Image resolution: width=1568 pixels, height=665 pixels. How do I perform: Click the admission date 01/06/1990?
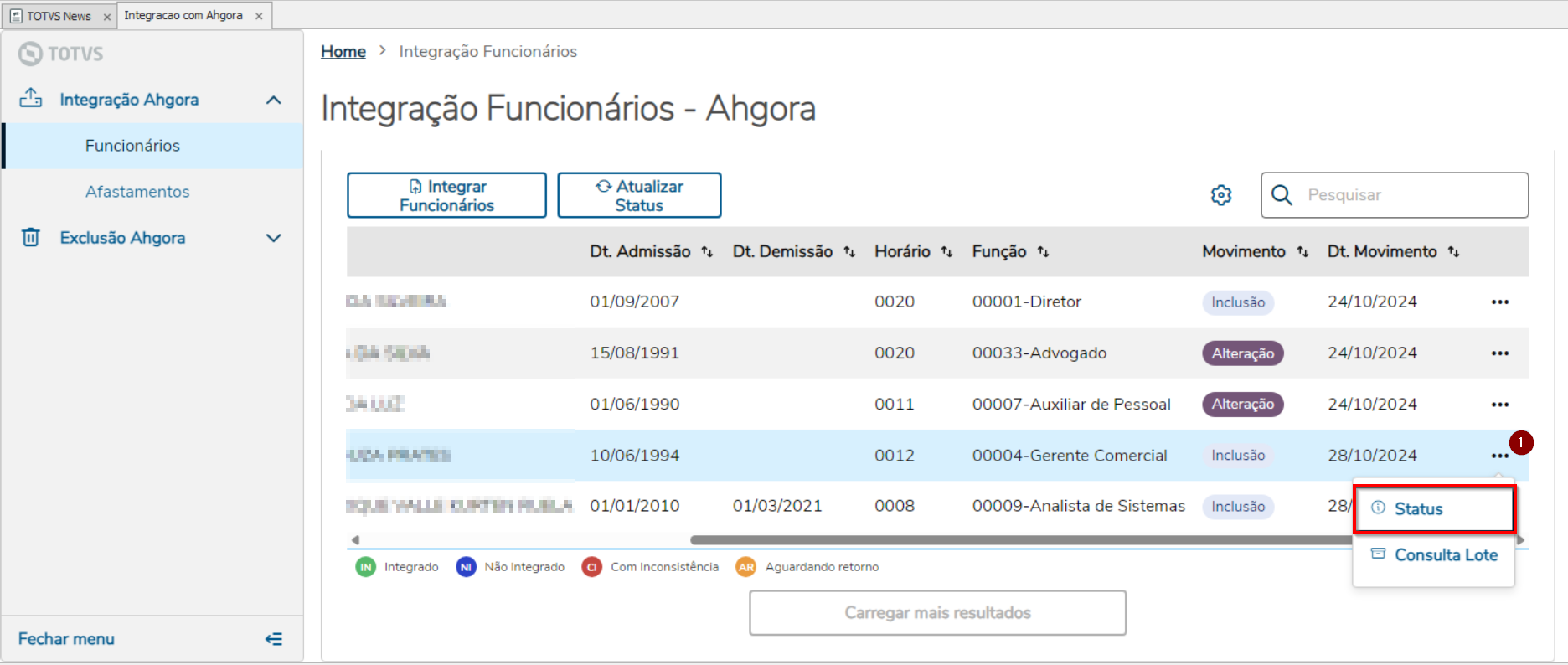[634, 405]
